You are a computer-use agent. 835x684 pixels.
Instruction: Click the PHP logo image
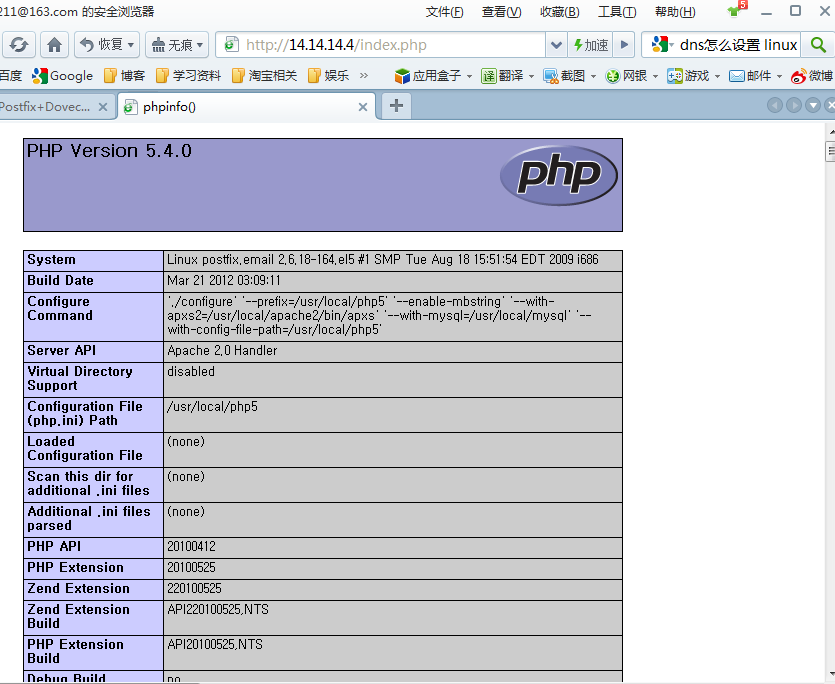559,176
